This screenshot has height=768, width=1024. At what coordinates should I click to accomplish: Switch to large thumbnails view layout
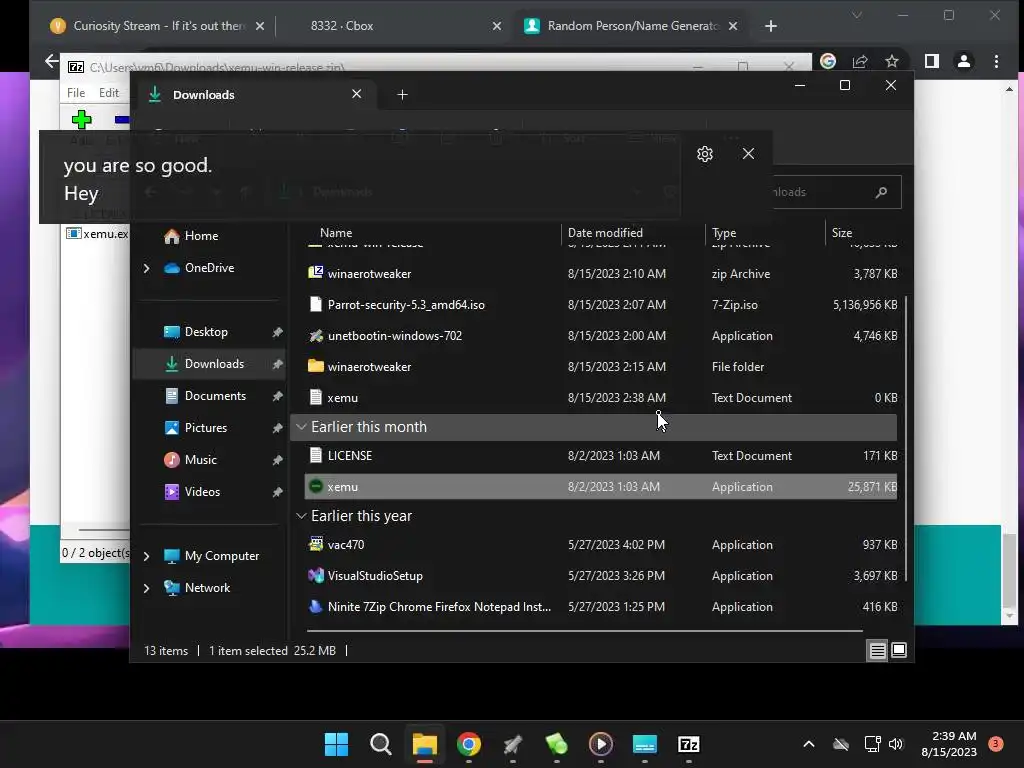pos(899,650)
